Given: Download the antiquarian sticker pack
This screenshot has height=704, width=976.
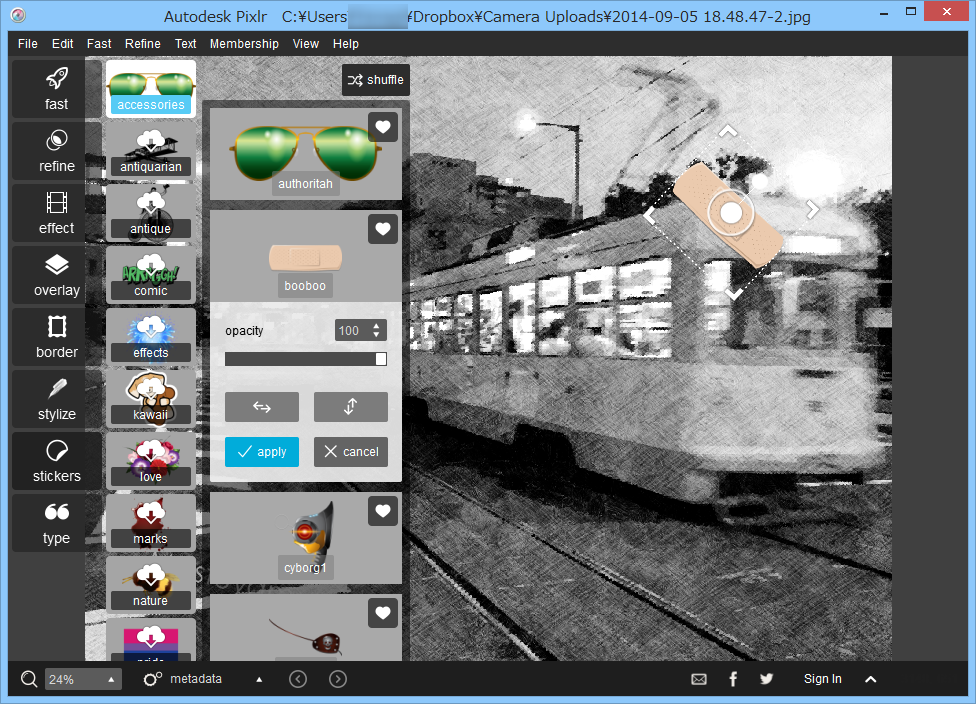Looking at the screenshot, I should tap(151, 151).
